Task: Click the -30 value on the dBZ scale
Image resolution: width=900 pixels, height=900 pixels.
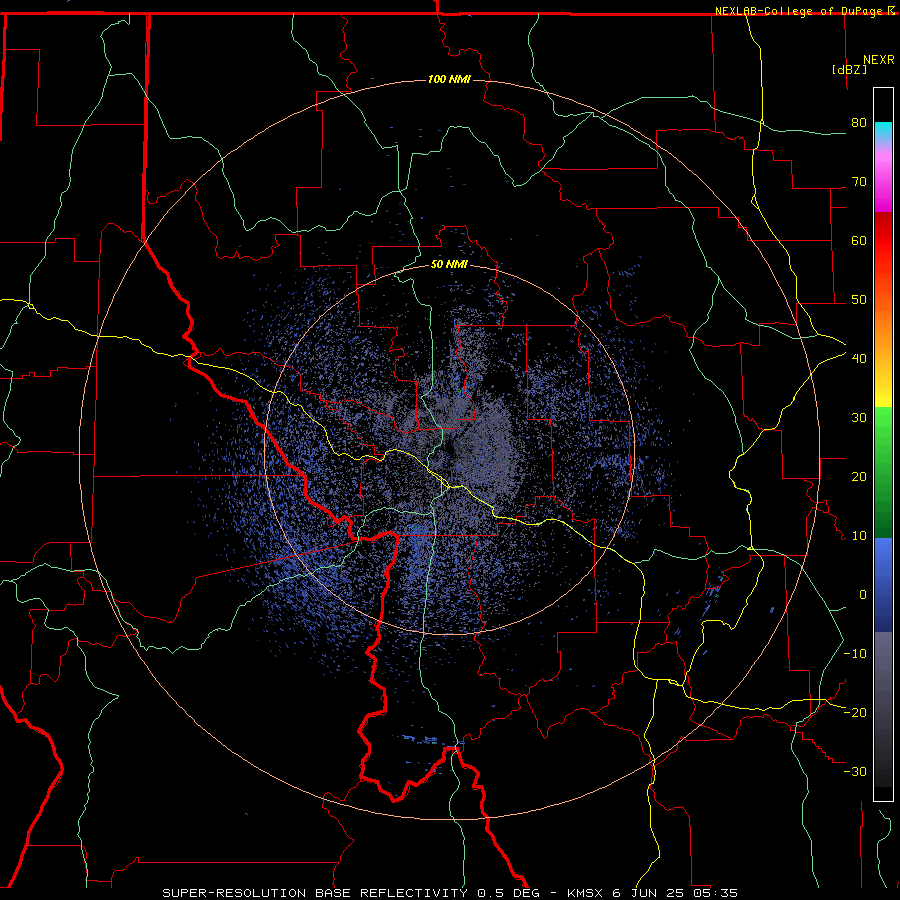Action: (855, 772)
